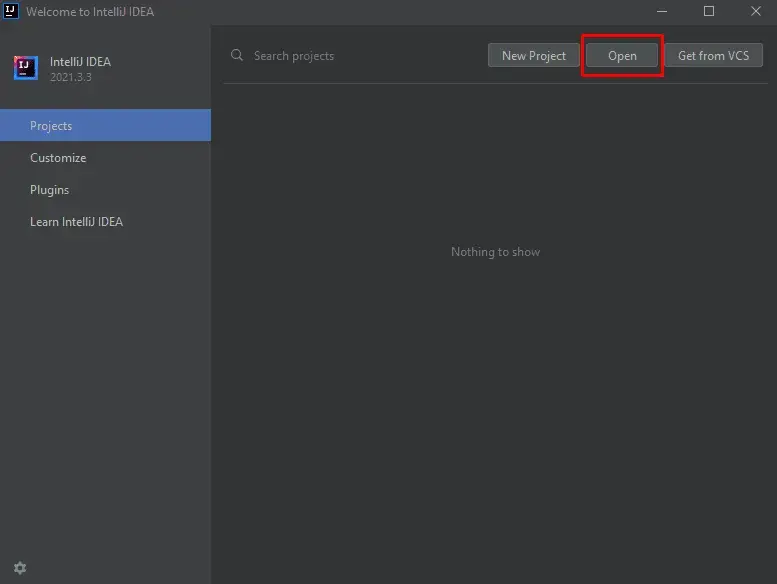Click the magnifier icon beside Search projects
The image size is (777, 584).
tap(237, 56)
